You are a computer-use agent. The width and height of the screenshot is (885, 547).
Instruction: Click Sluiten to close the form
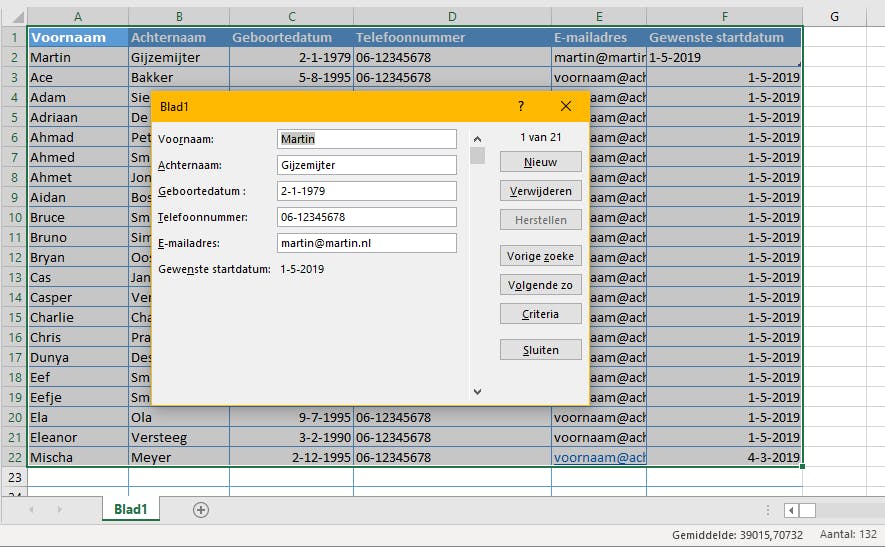tap(541, 350)
